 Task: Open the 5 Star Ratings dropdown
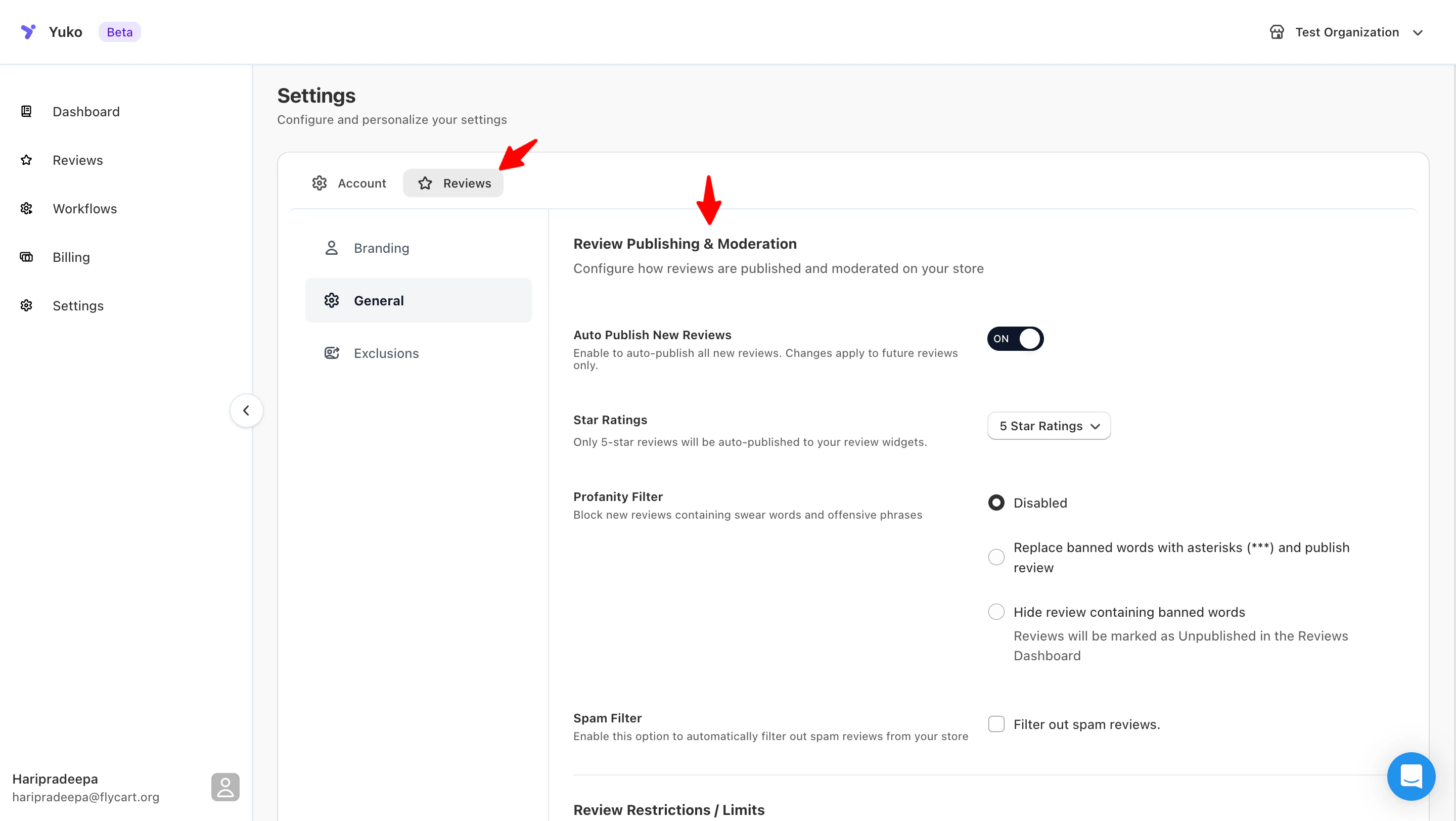1049,426
